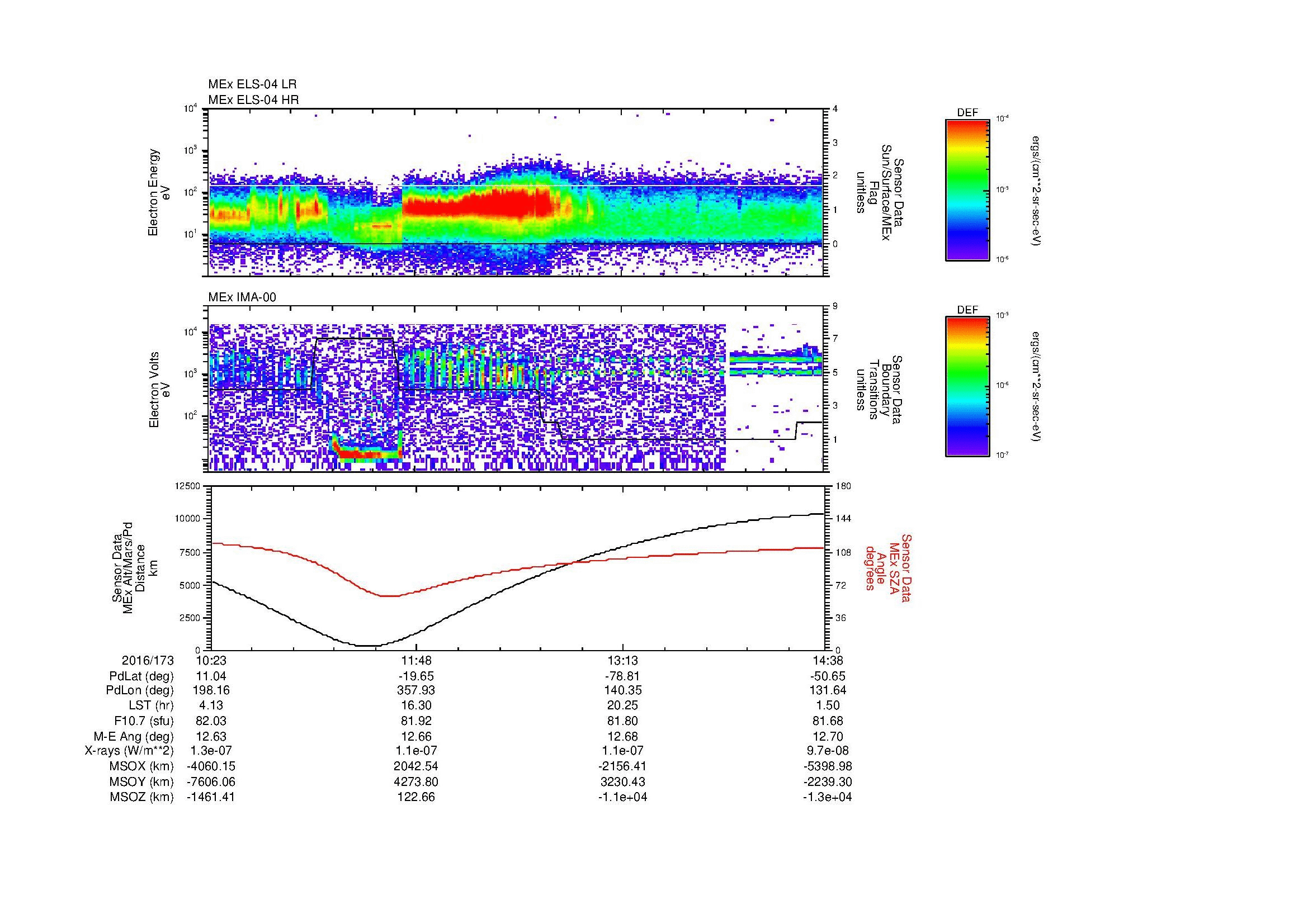Click PdLat value '11.04'
The width and height of the screenshot is (1308, 924).
click(211, 676)
